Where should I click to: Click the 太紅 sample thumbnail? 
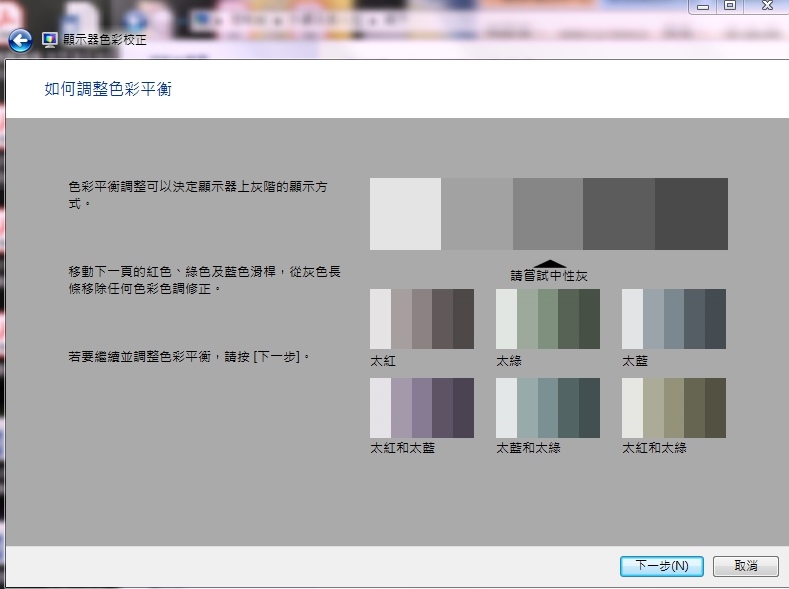[x=422, y=319]
